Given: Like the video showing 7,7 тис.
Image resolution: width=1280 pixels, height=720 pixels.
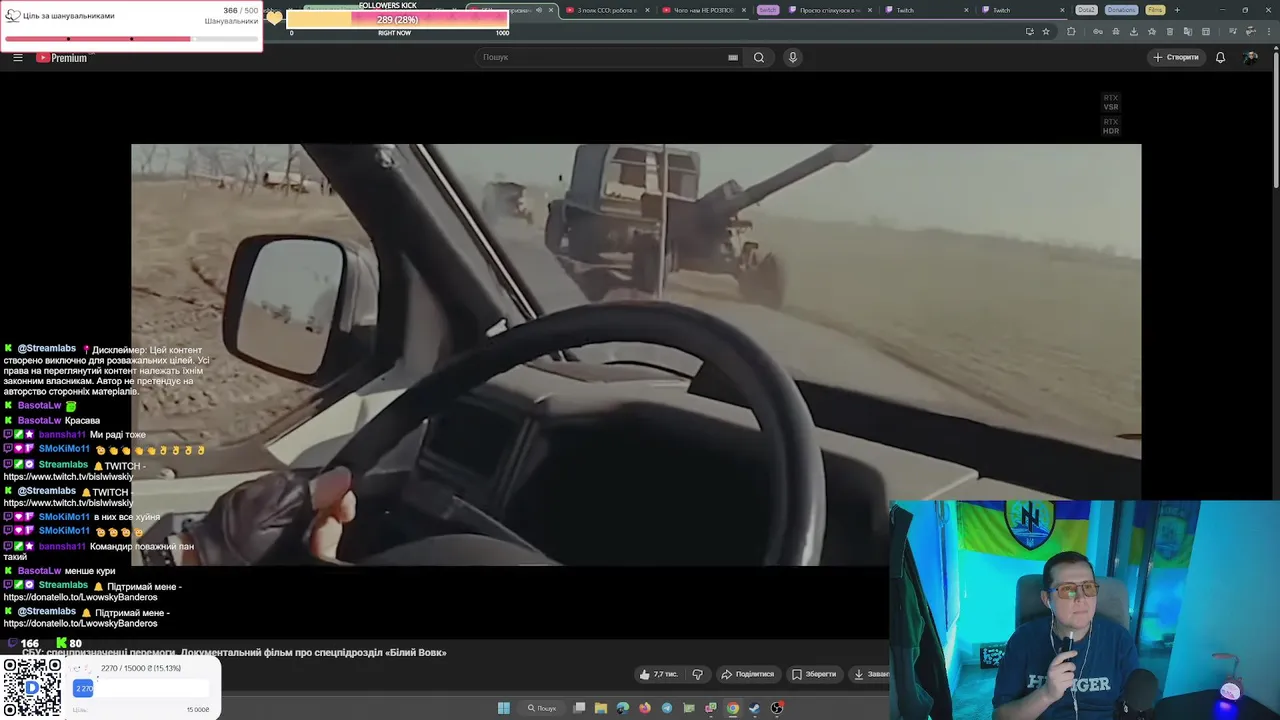Looking at the screenshot, I should click(658, 674).
